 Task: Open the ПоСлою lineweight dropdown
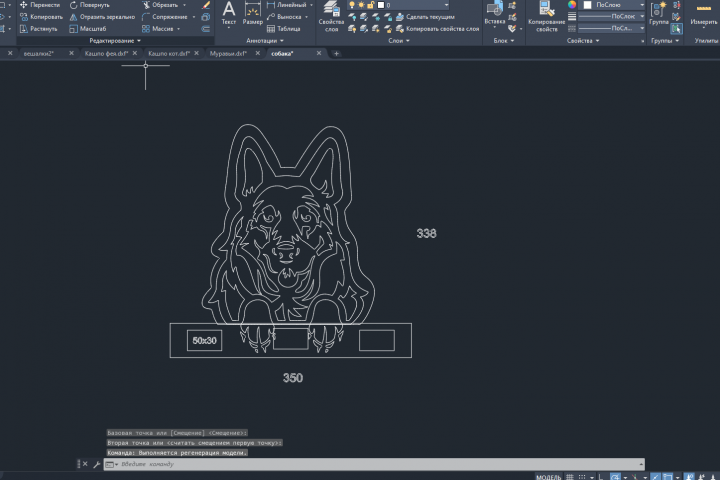click(612, 17)
